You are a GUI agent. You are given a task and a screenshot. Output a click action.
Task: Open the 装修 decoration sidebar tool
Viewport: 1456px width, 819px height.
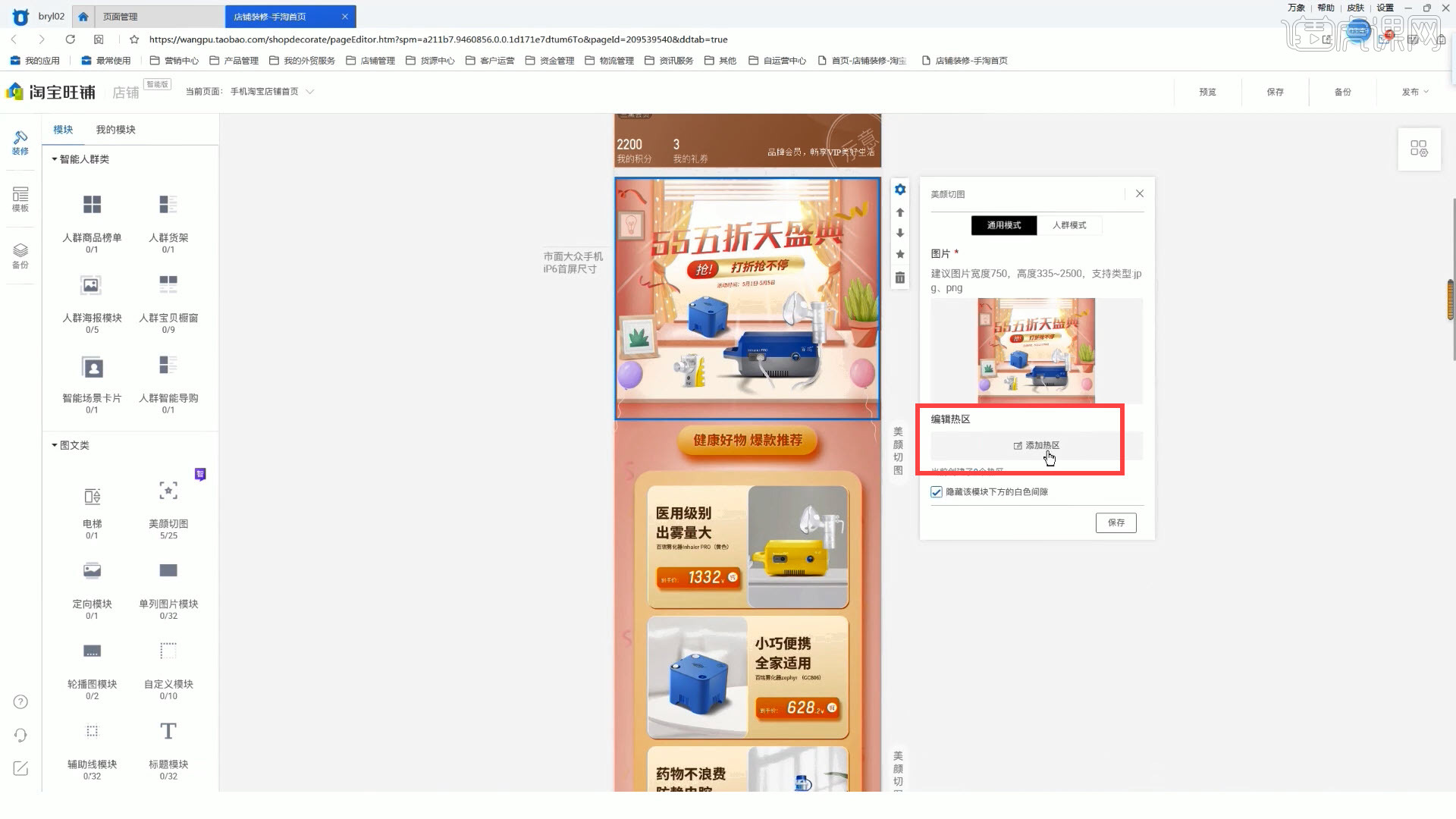20,142
